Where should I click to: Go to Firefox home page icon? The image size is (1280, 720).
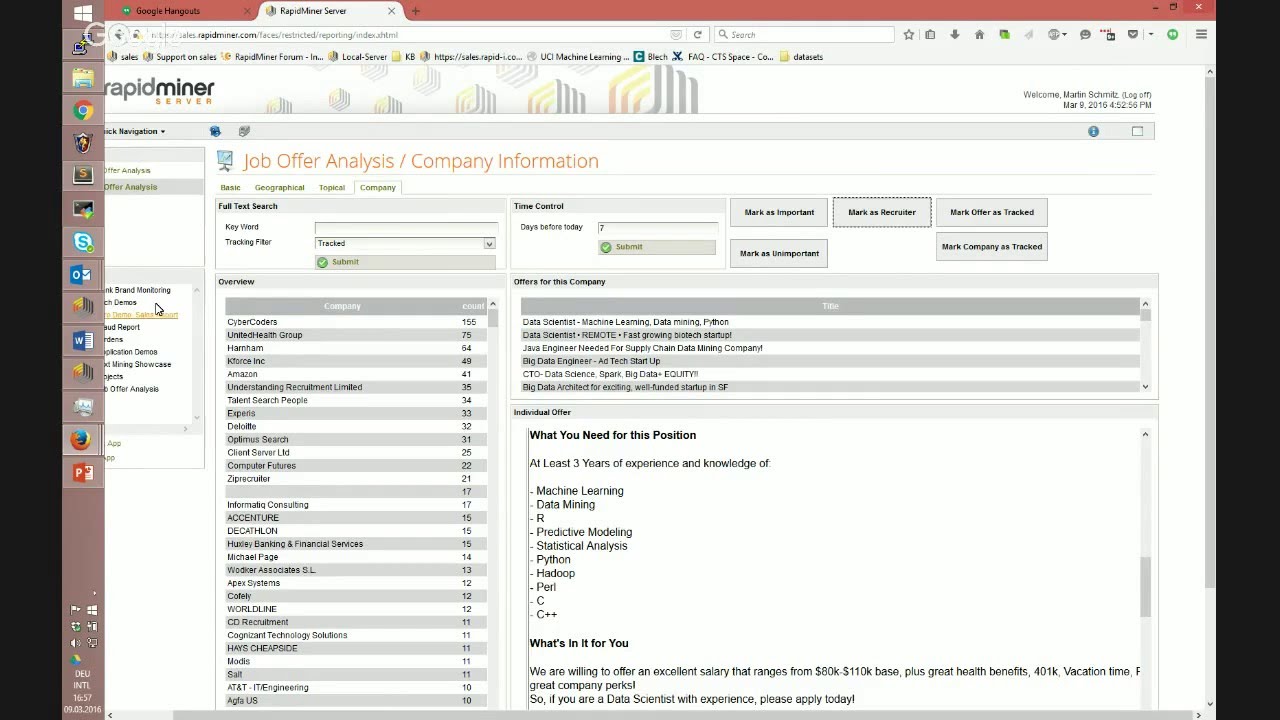pos(979,34)
